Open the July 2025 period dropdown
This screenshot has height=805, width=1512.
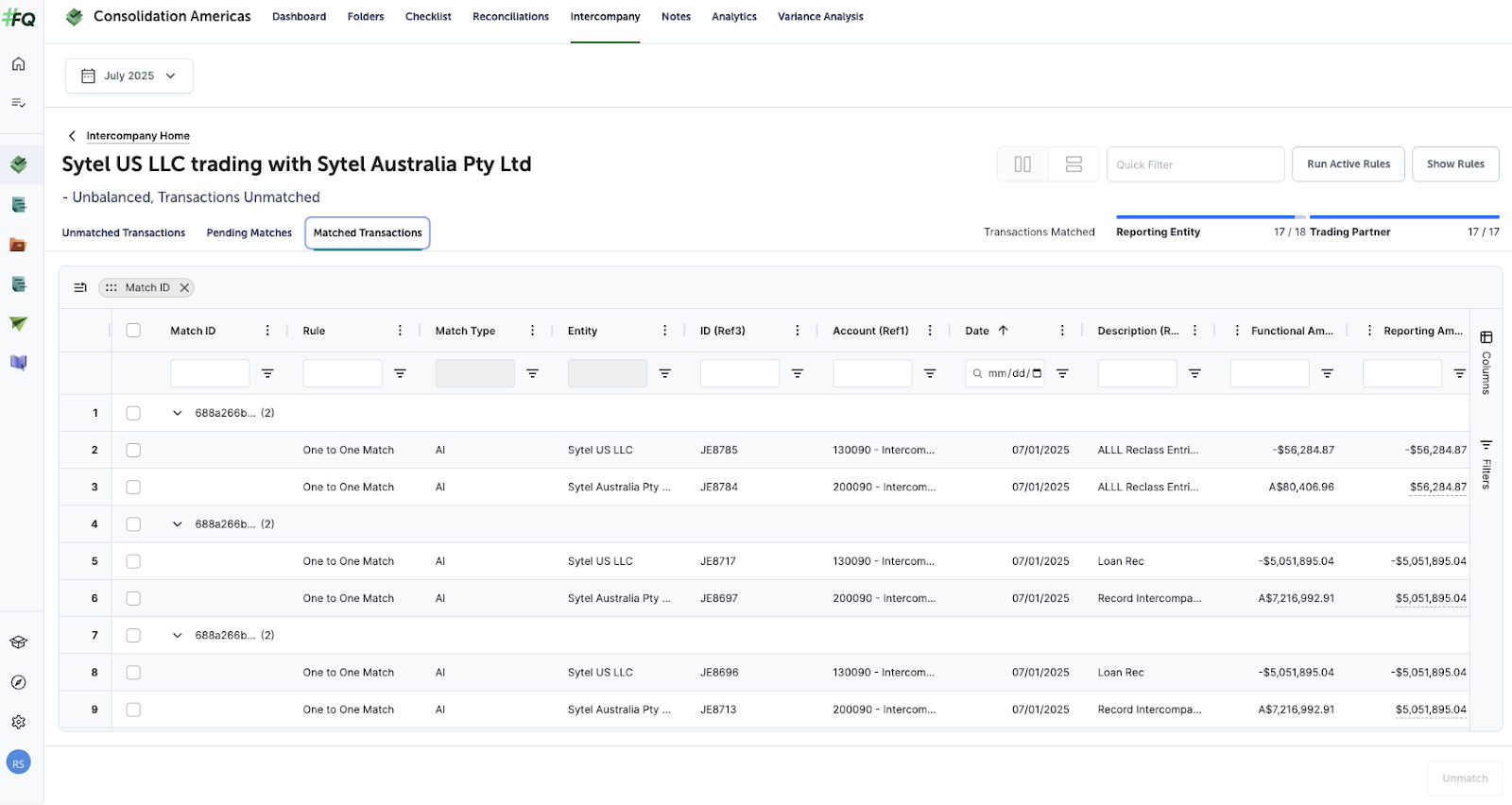pyautogui.click(x=129, y=76)
